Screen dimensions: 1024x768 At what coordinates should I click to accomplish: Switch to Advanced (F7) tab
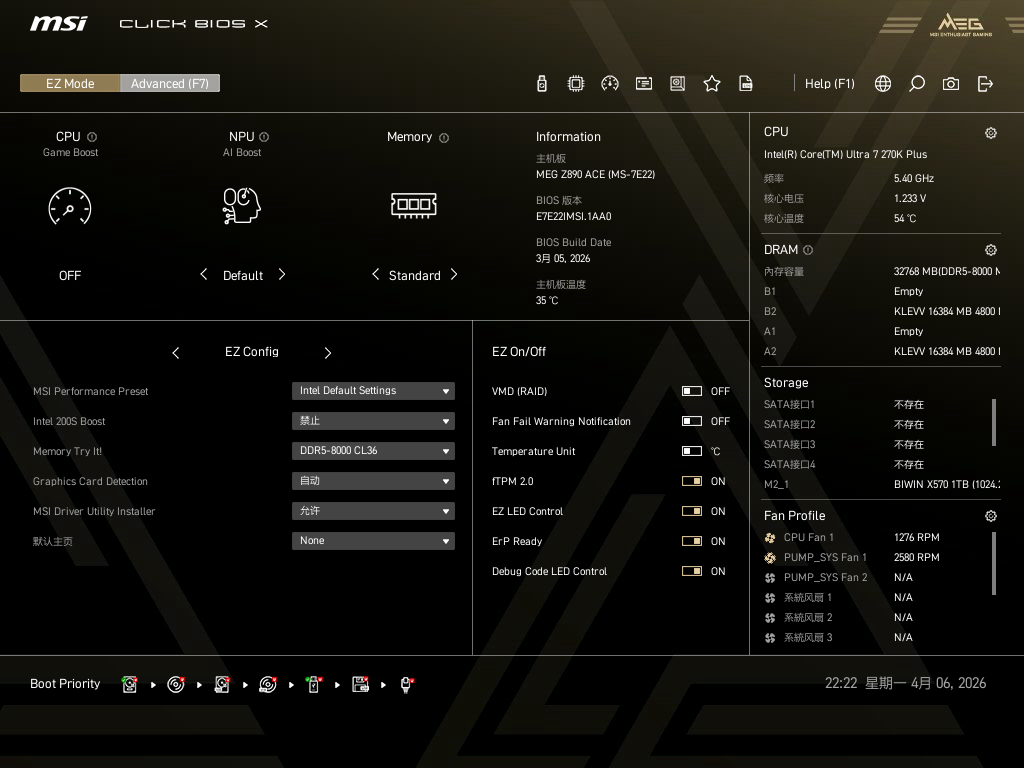pyautogui.click(x=170, y=83)
